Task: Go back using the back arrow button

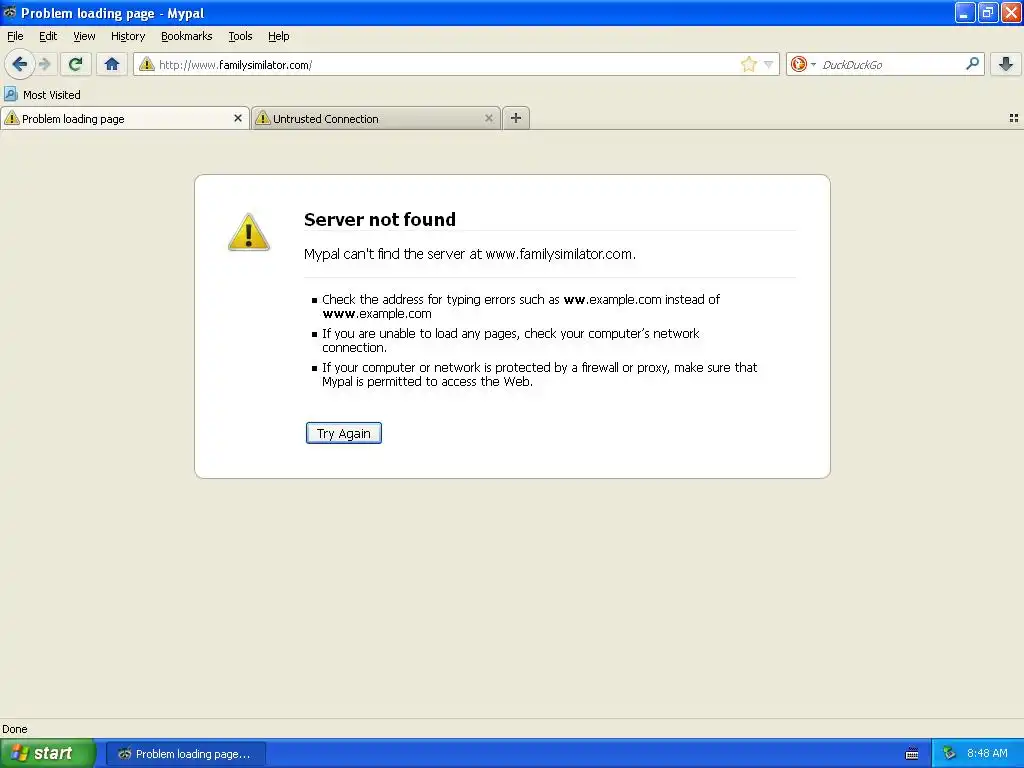Action: (19, 64)
